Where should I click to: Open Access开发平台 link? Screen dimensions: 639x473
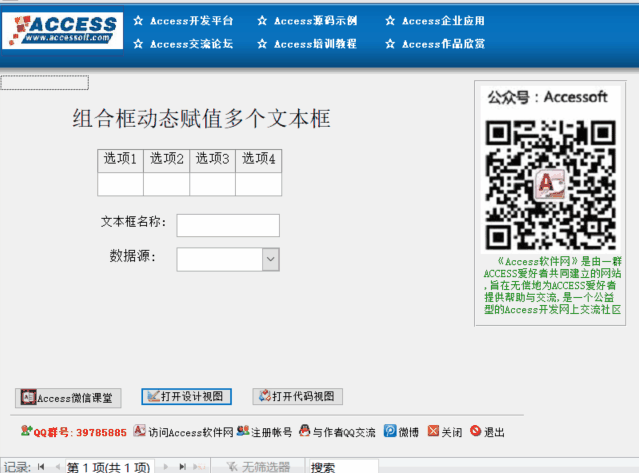tap(192, 21)
